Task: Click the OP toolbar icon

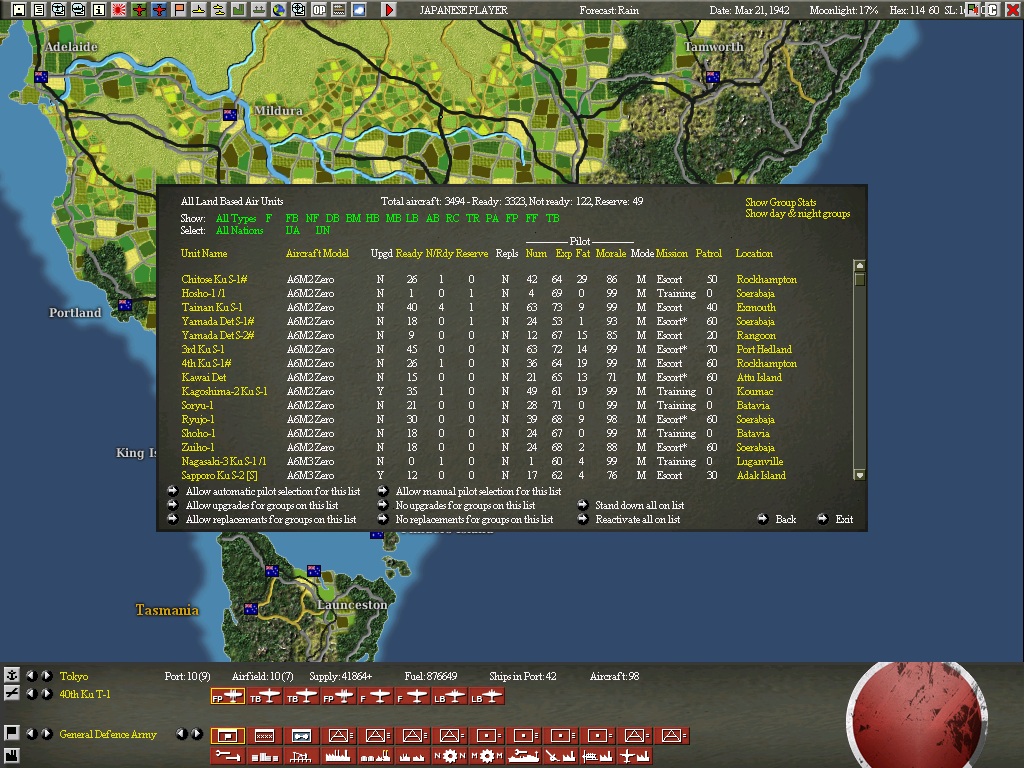Action: click(x=319, y=9)
